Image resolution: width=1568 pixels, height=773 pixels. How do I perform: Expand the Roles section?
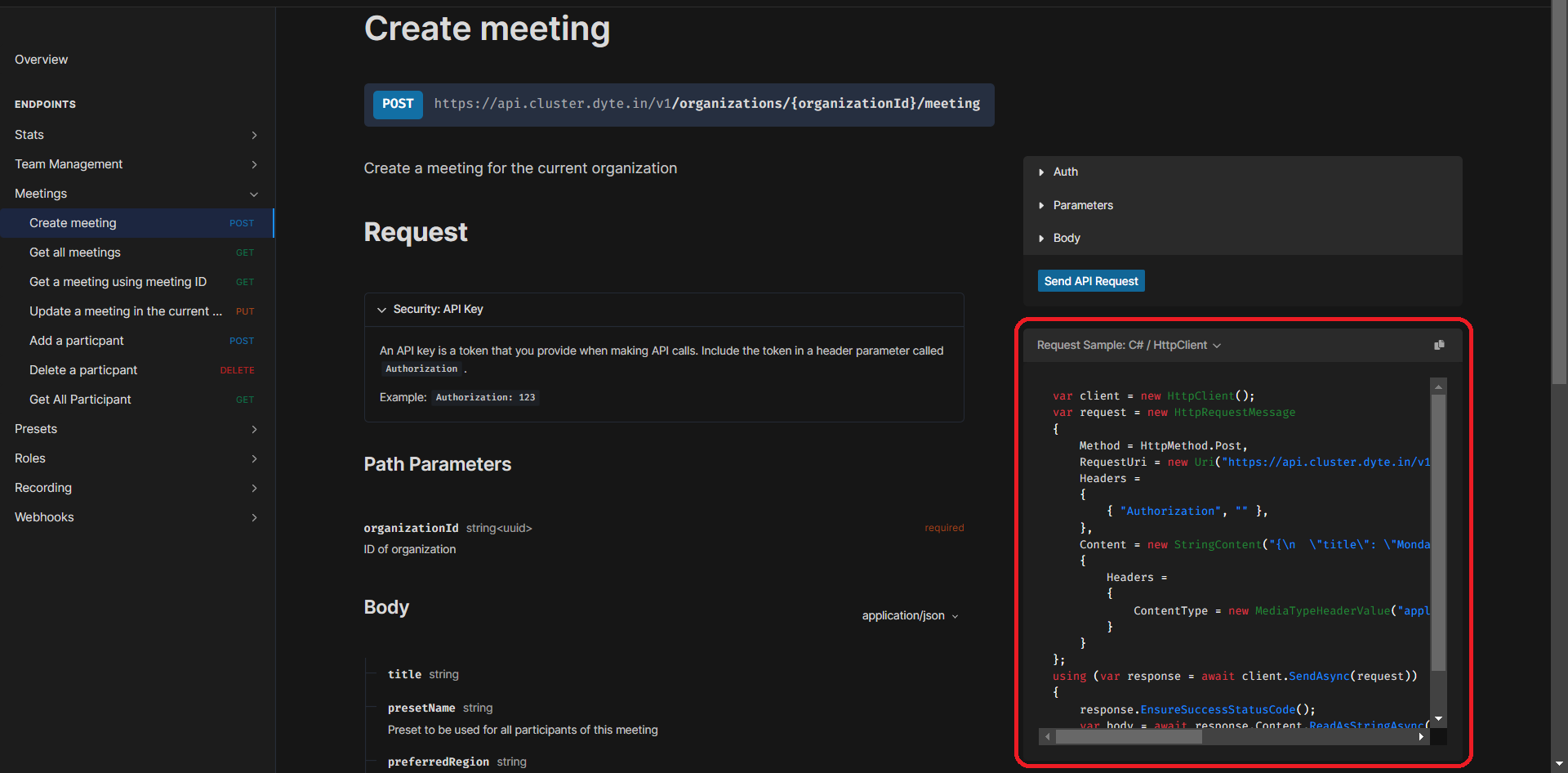click(136, 458)
